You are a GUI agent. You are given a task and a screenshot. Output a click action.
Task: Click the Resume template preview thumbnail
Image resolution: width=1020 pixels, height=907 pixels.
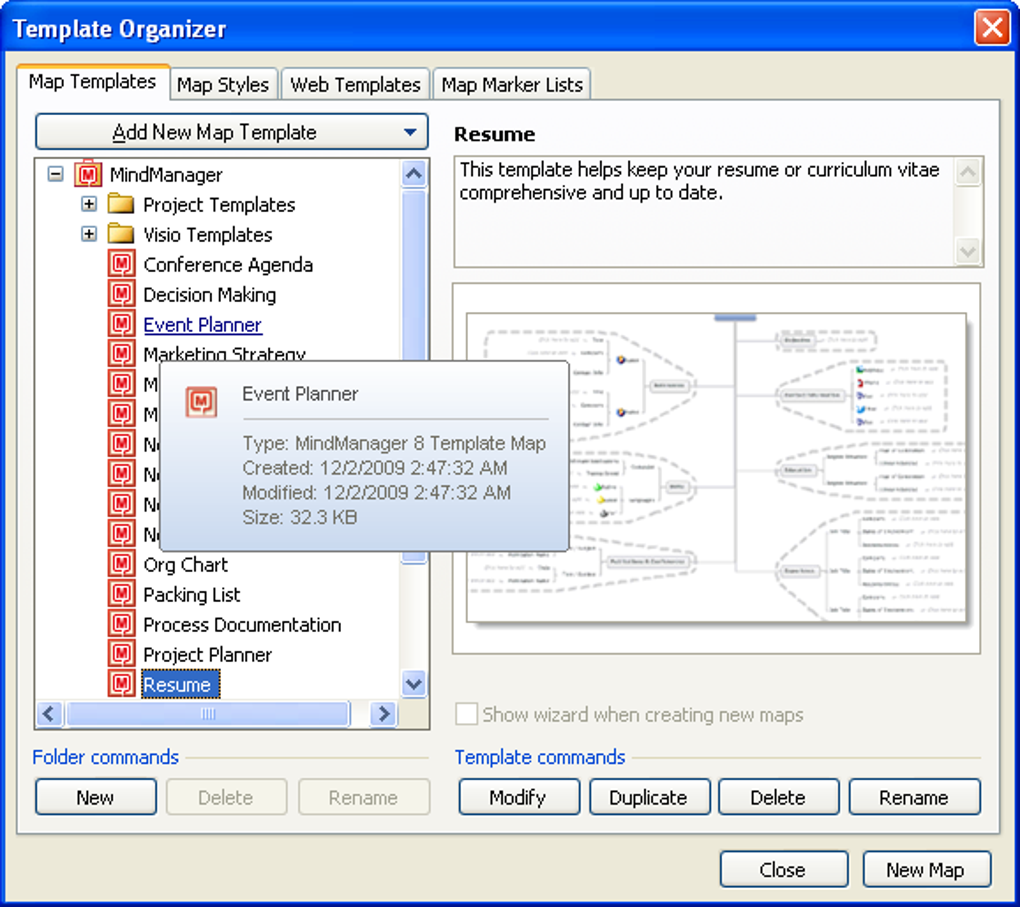coord(716,468)
